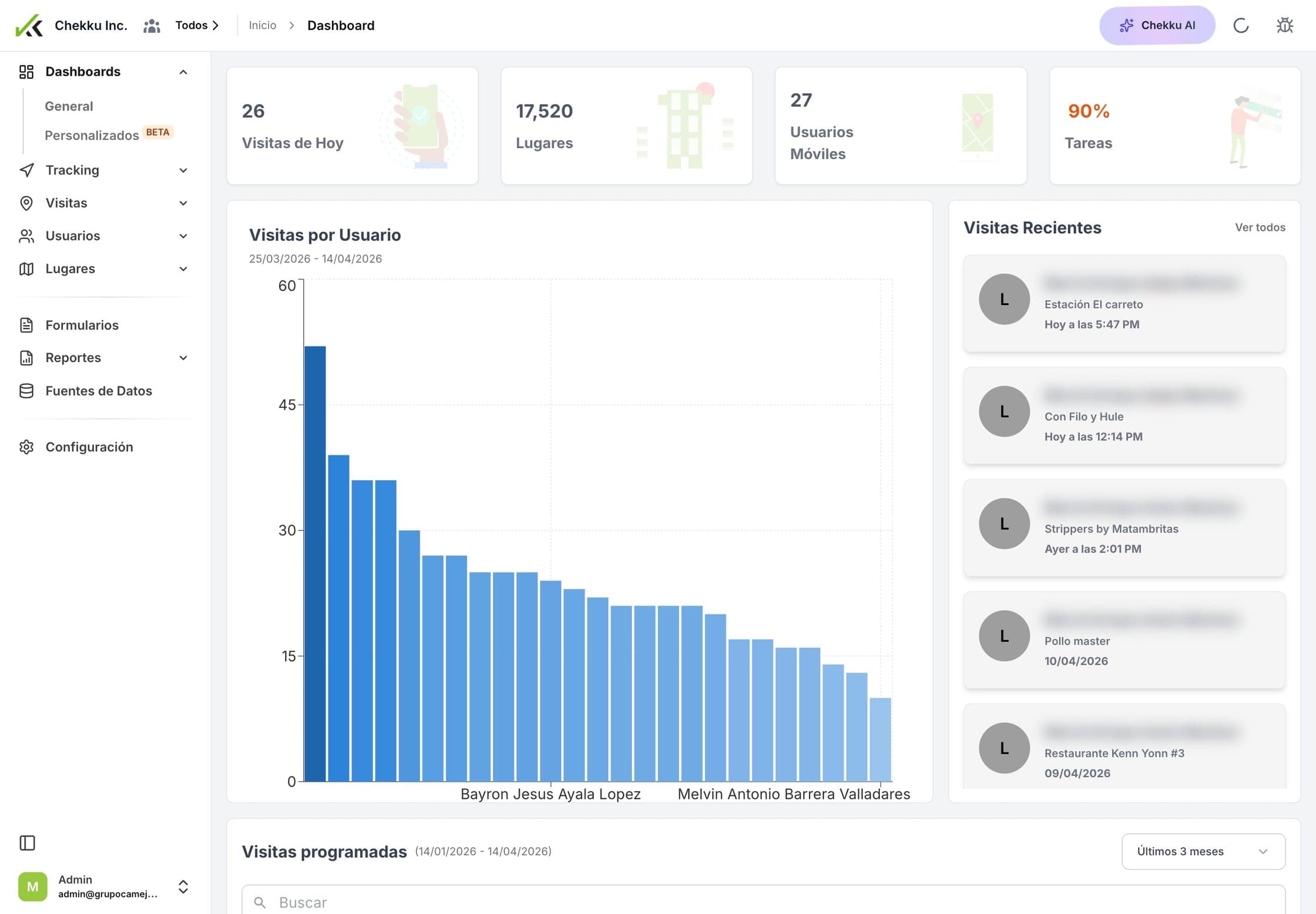Expand the Reportes section

[183, 357]
